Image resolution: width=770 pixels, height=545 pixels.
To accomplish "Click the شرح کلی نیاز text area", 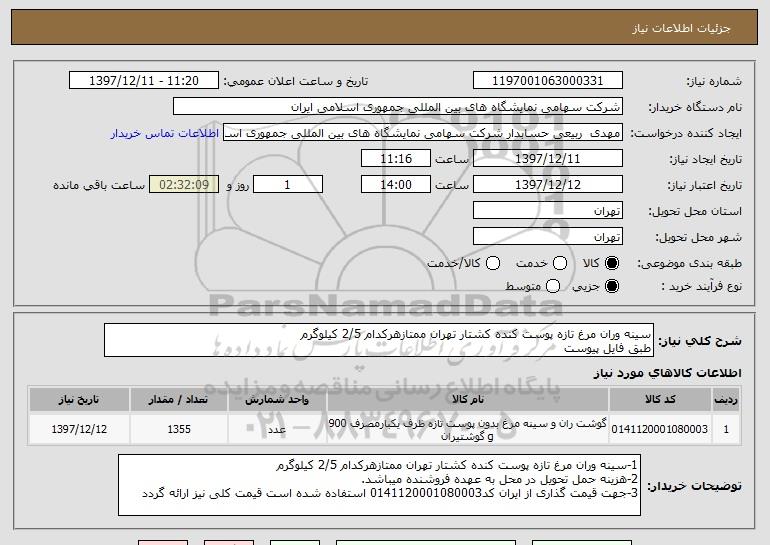I will click(x=379, y=340).
